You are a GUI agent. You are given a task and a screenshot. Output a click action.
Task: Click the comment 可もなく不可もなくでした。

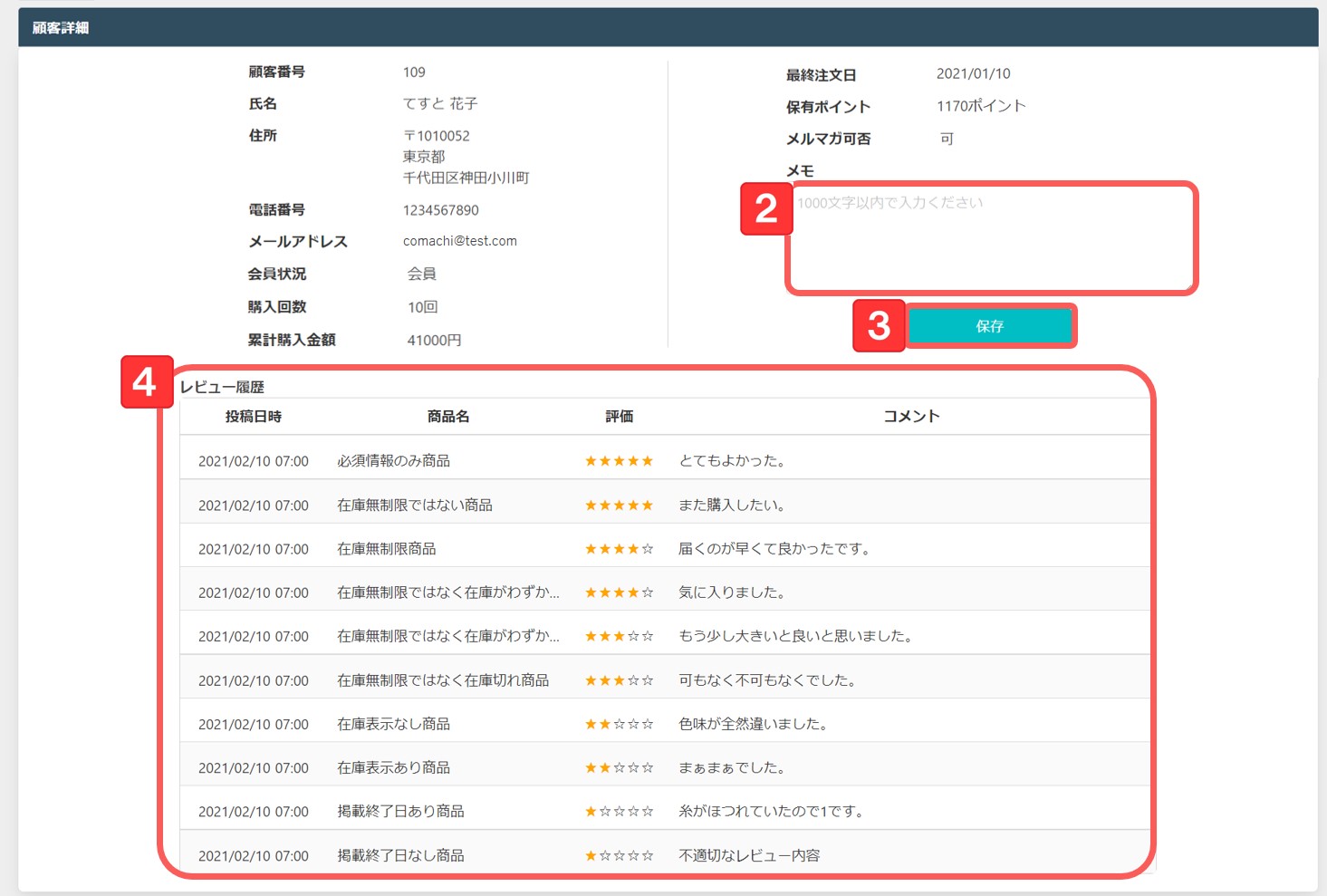[770, 680]
